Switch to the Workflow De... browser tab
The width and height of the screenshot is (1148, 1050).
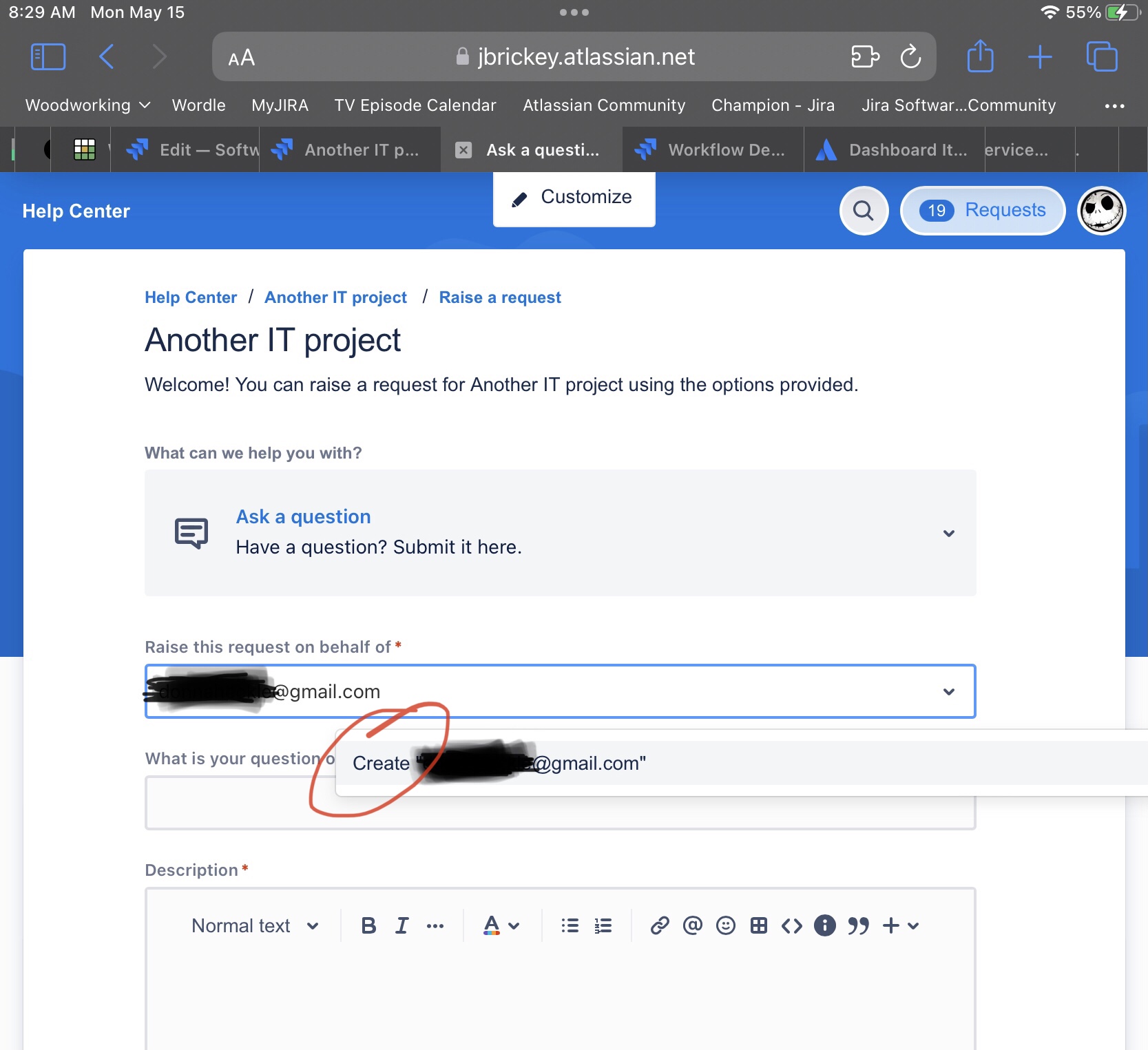click(x=713, y=149)
